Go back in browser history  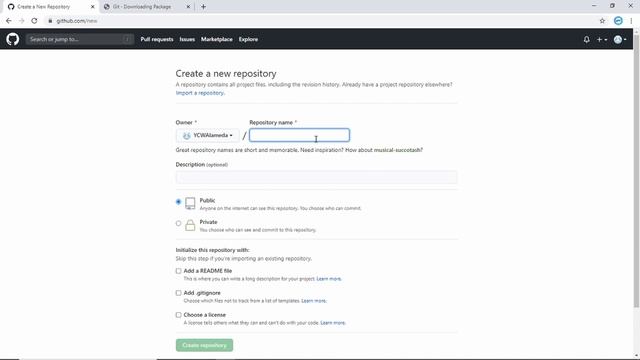[9, 21]
